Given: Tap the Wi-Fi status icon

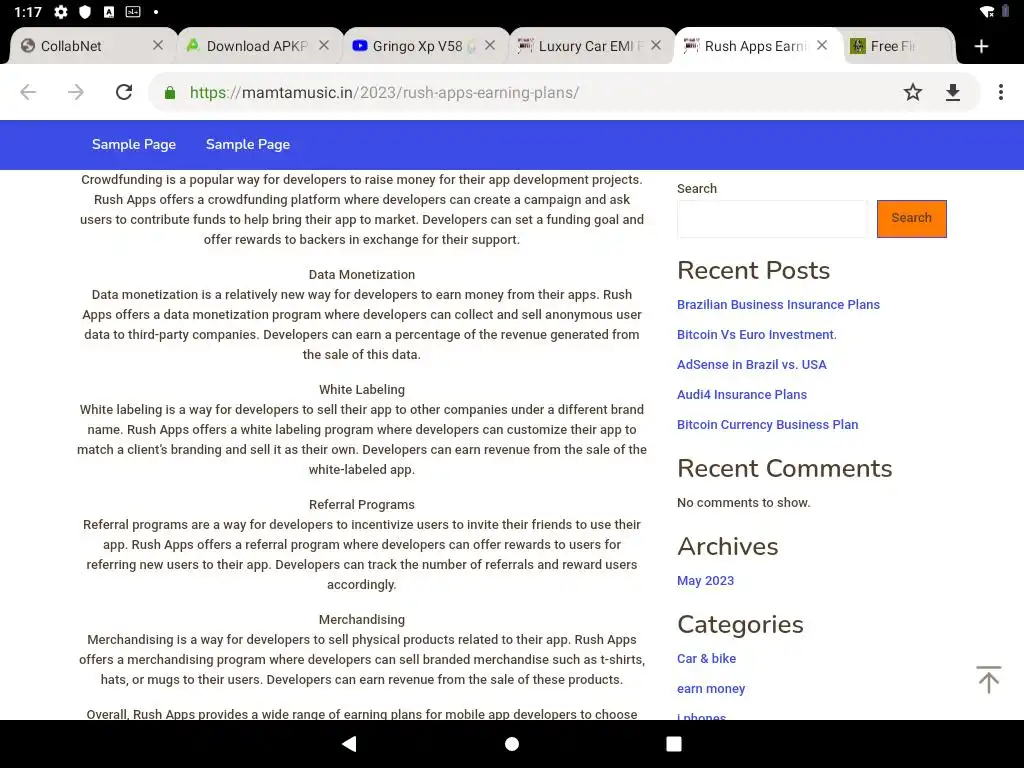Looking at the screenshot, I should (987, 12).
